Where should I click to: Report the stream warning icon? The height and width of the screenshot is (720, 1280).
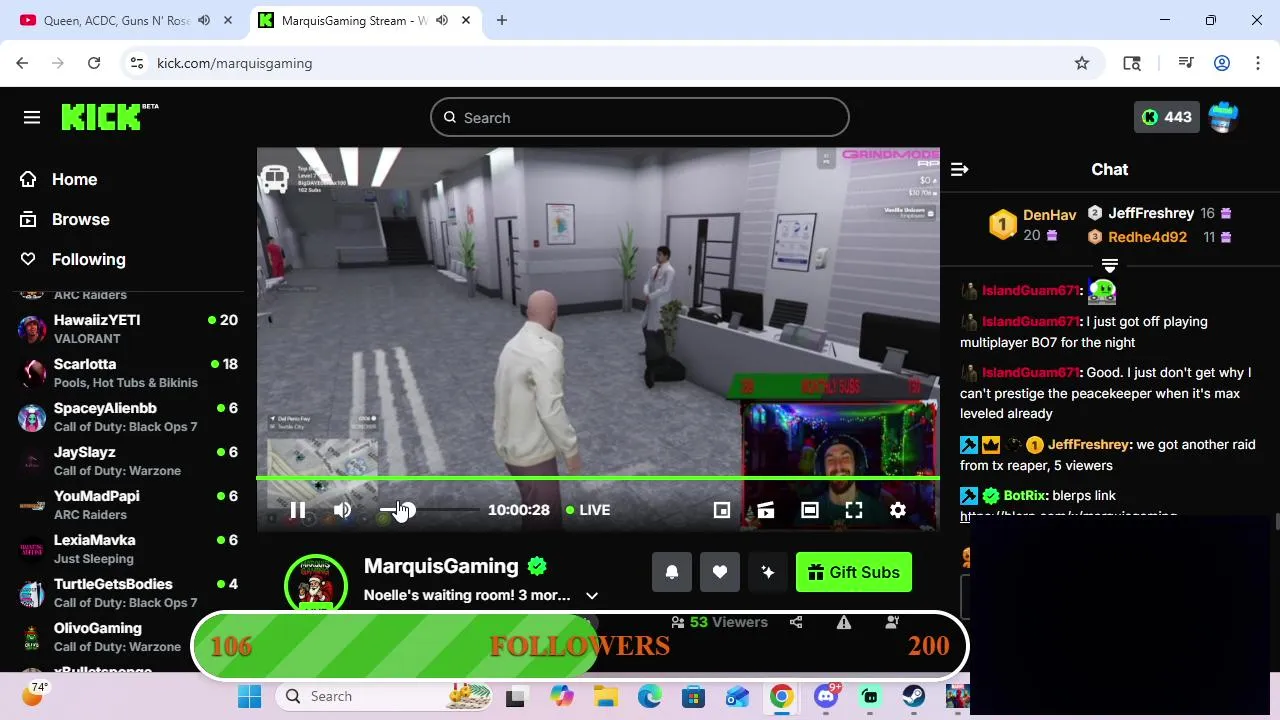844,622
